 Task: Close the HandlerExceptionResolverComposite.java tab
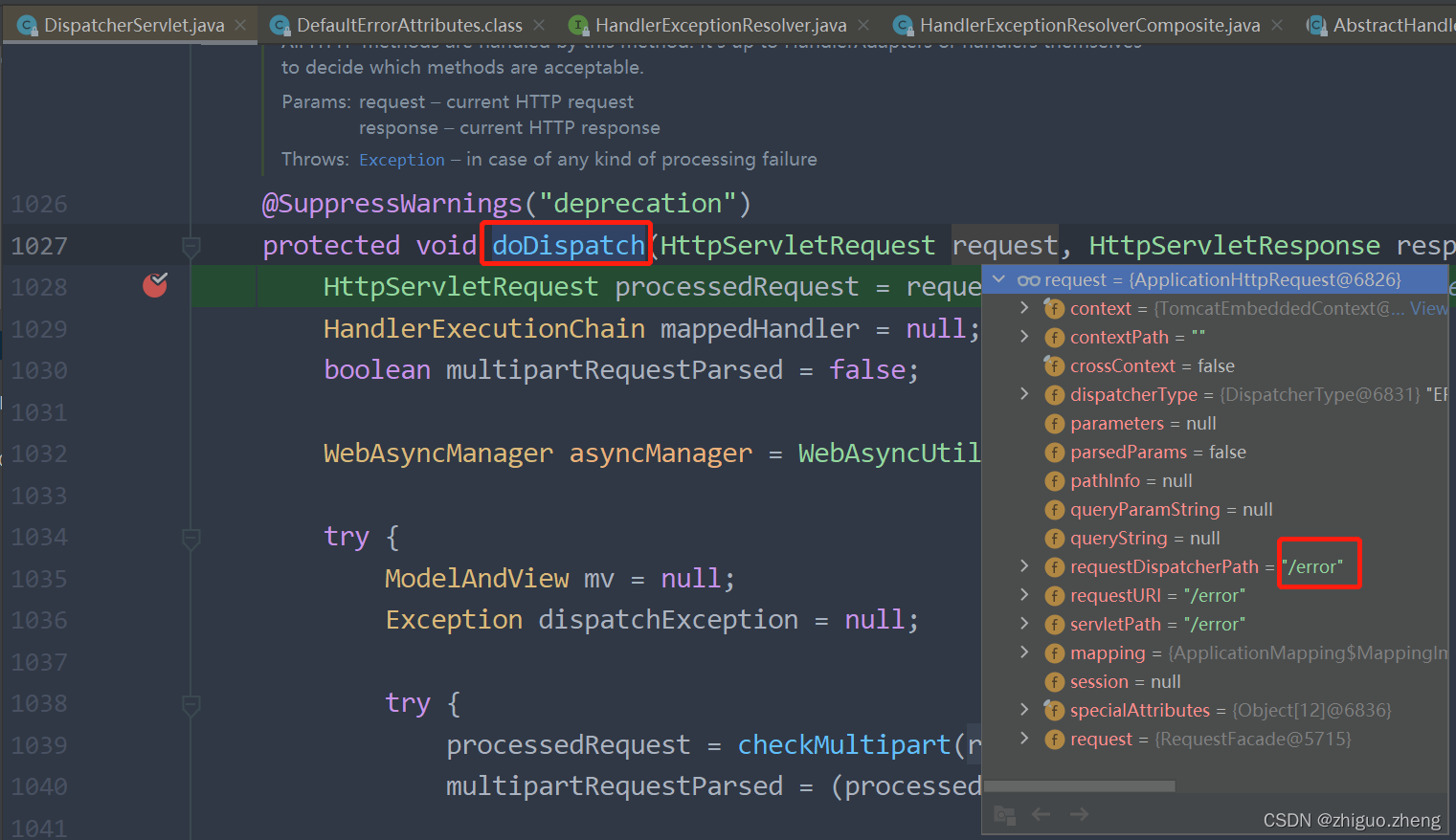tap(1277, 25)
